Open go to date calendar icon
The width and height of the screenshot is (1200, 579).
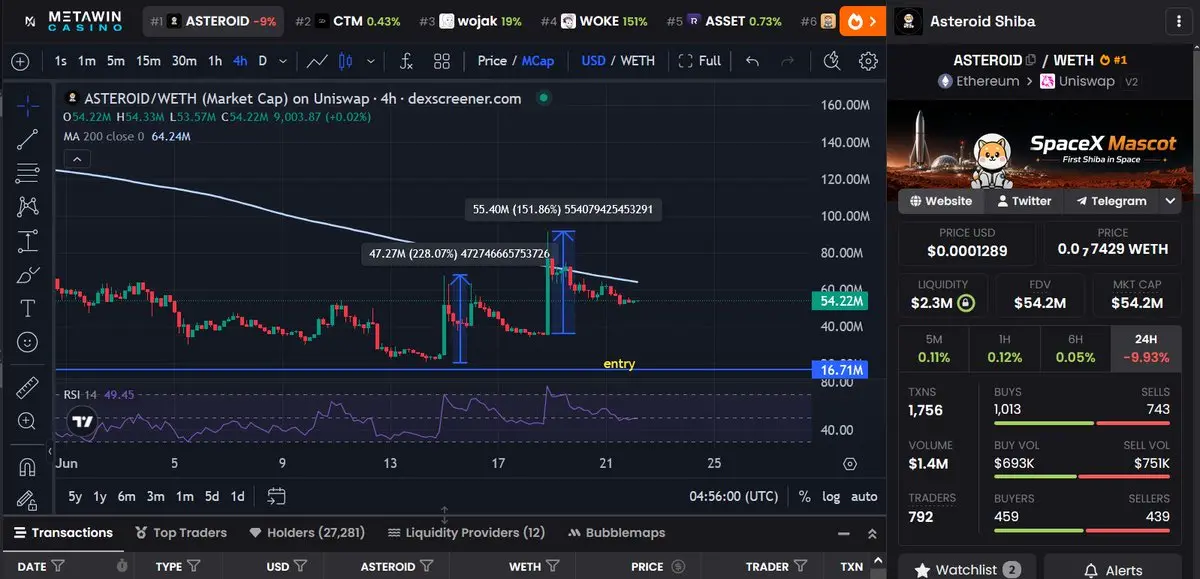tap(277, 496)
